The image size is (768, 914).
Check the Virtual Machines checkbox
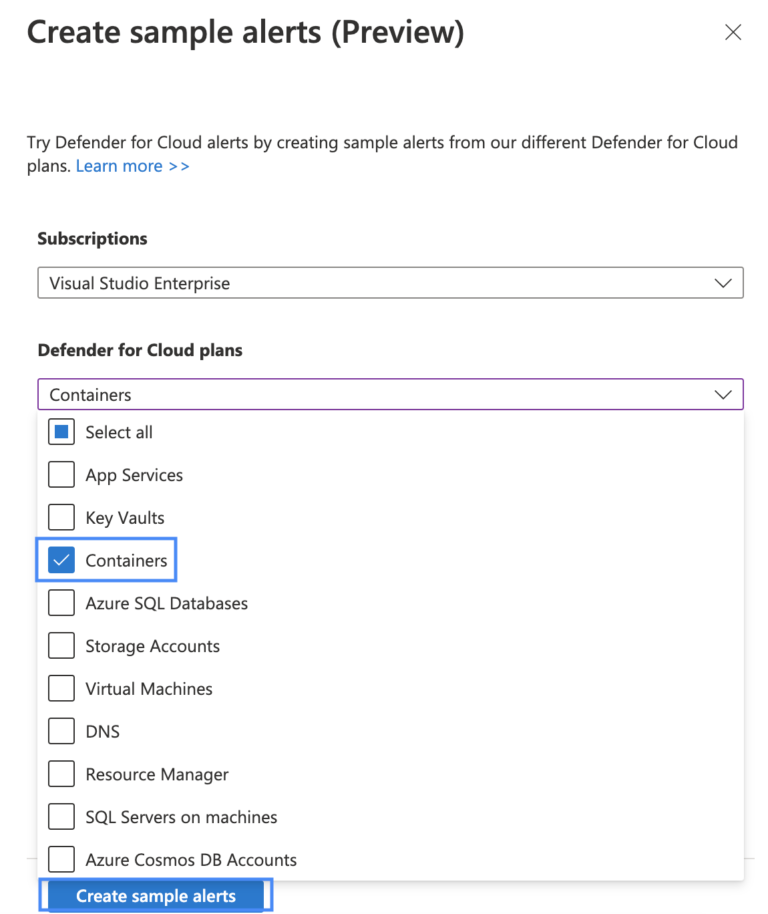tap(61, 688)
